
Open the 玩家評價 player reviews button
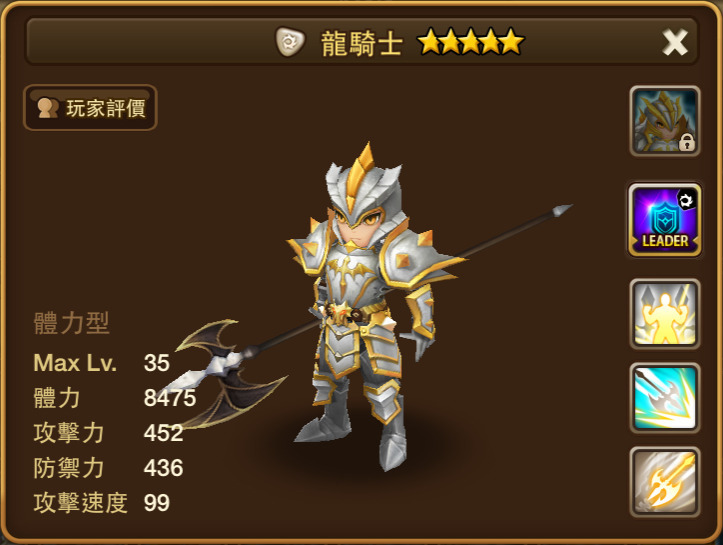click(x=90, y=108)
